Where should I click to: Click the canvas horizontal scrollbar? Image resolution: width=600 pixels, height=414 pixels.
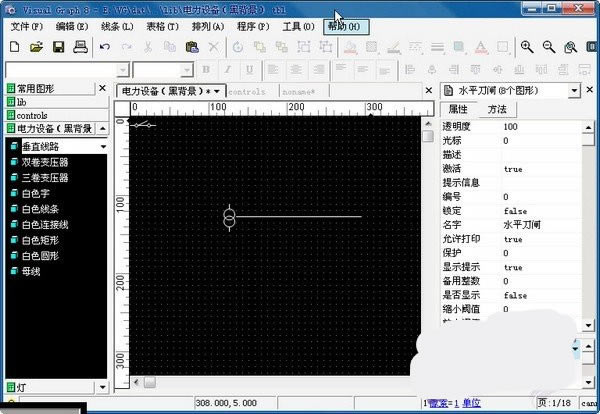pos(270,382)
